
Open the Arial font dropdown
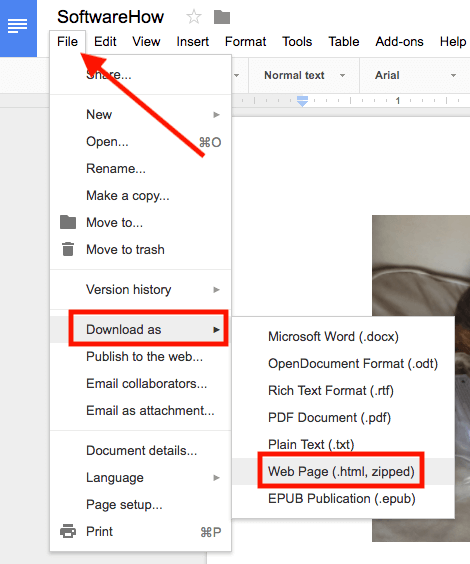point(415,75)
